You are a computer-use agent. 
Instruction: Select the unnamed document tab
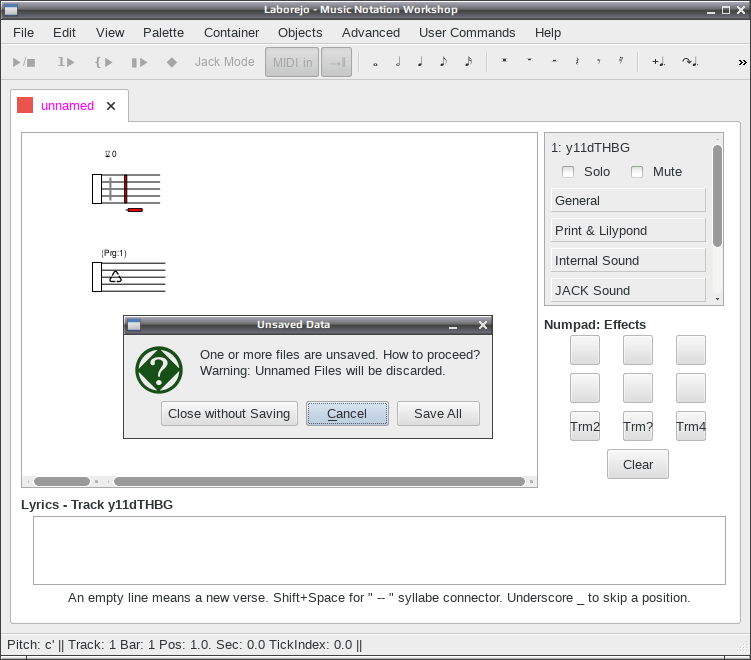[68, 106]
